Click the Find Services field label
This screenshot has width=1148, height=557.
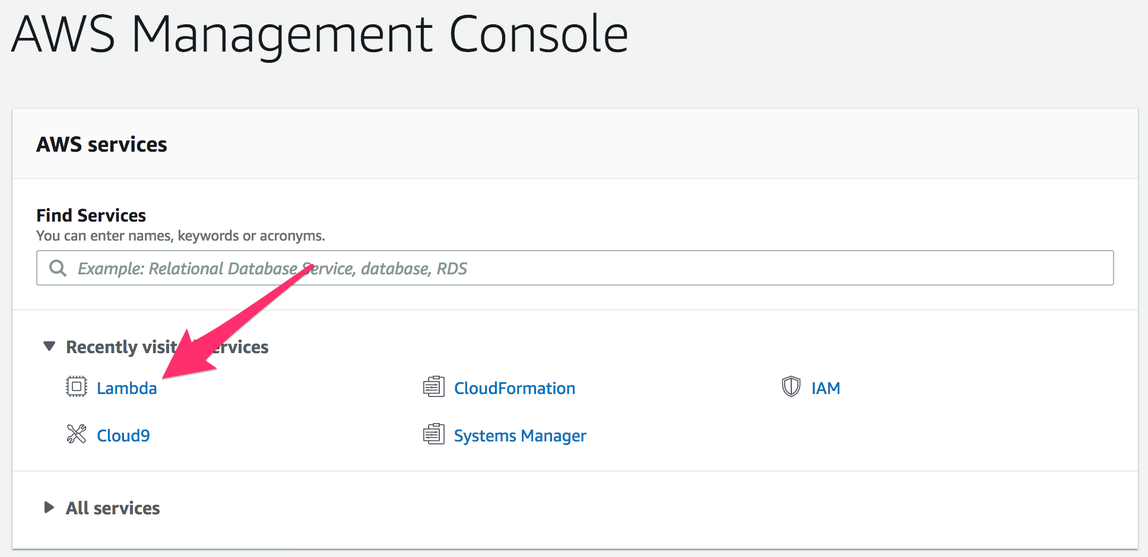[91, 215]
